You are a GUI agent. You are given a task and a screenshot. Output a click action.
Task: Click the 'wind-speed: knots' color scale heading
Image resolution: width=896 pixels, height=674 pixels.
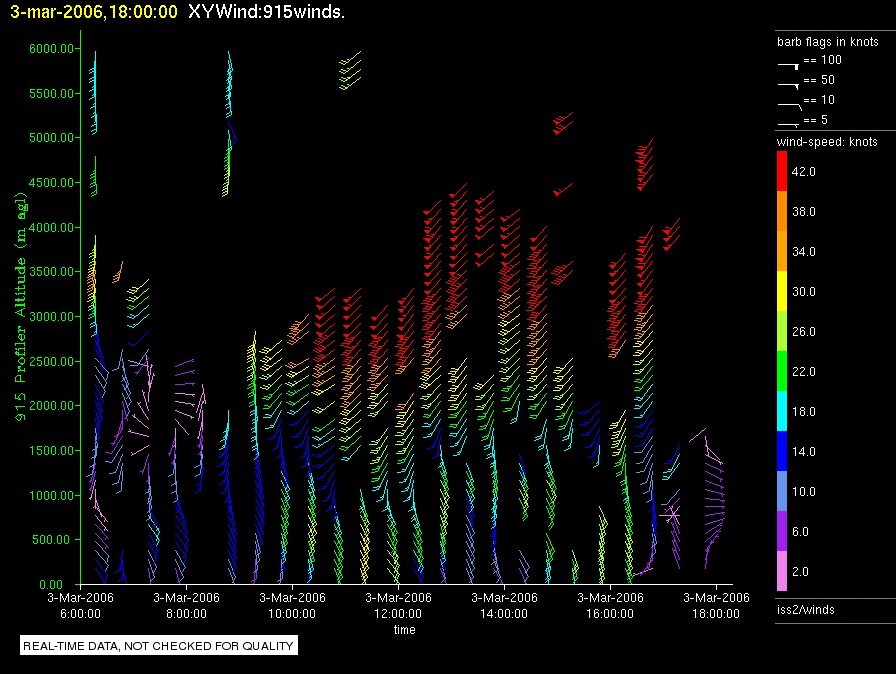click(827, 142)
